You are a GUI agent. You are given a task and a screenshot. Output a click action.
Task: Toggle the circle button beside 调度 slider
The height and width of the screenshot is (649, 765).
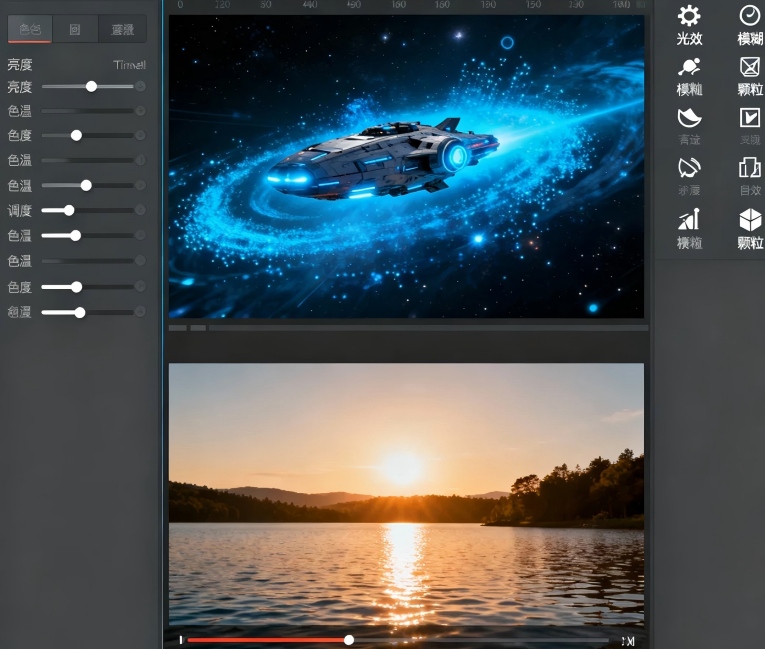pos(140,210)
